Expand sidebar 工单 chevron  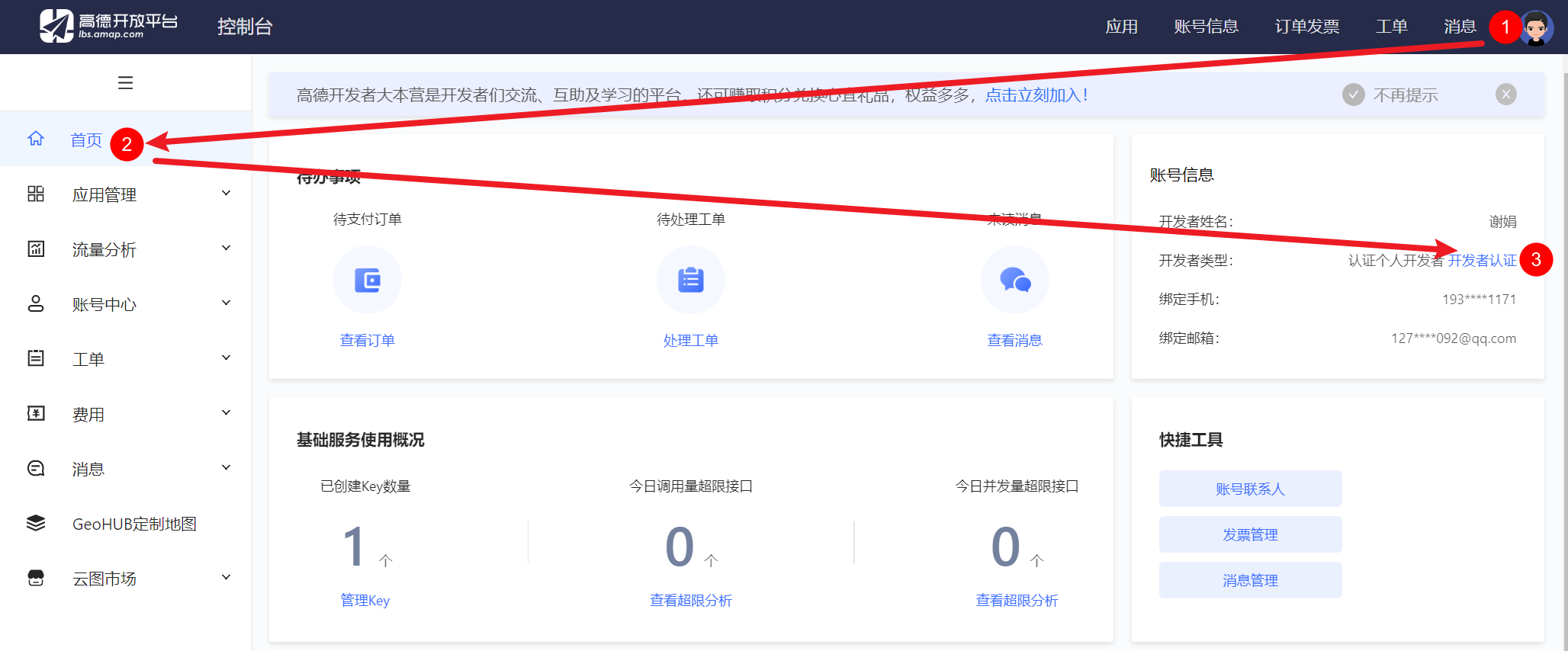click(x=226, y=358)
